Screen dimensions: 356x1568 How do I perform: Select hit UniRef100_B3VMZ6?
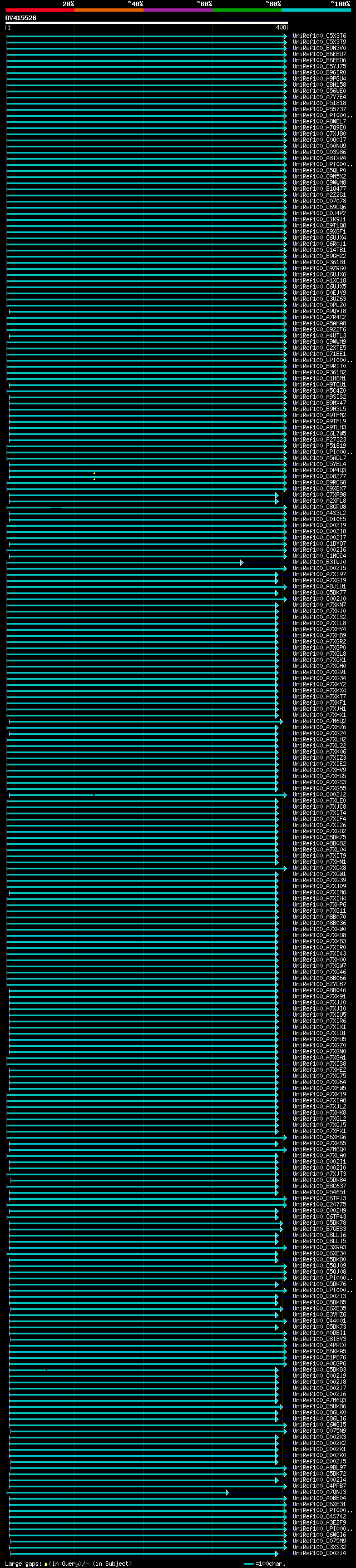[x=319, y=1315]
